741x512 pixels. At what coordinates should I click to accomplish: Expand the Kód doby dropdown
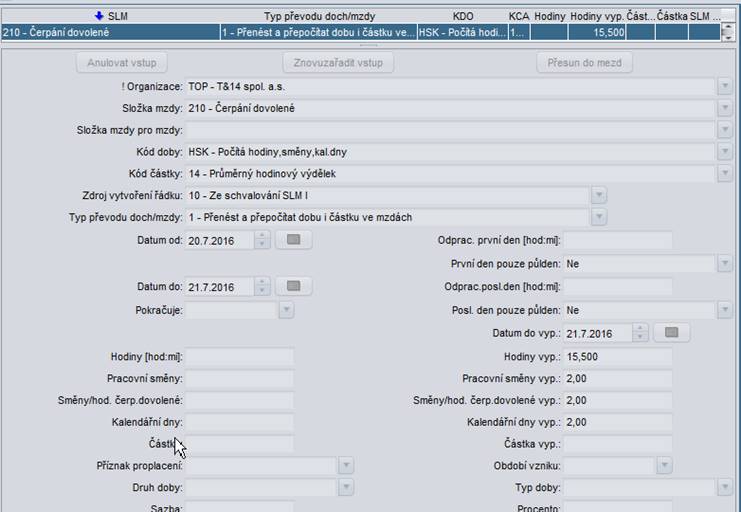(725, 152)
